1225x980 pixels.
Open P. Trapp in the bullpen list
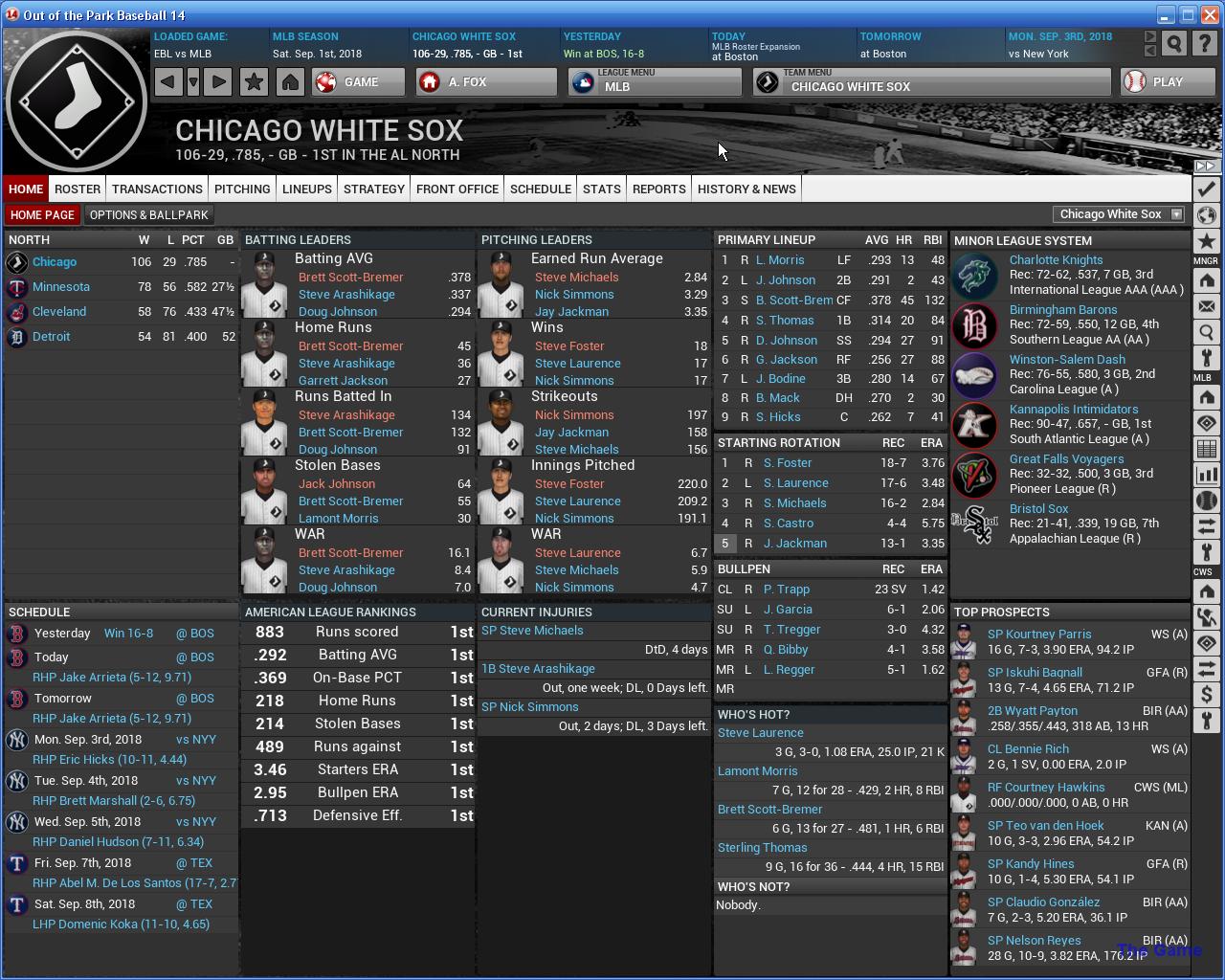point(787,590)
